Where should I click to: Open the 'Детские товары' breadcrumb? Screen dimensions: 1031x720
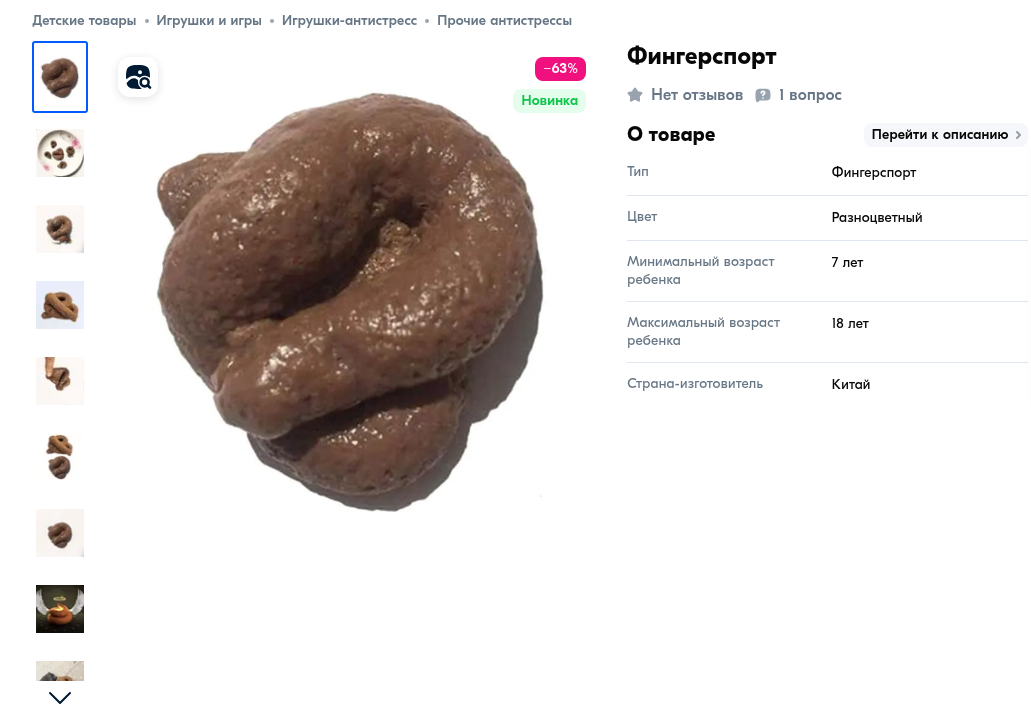coord(84,20)
